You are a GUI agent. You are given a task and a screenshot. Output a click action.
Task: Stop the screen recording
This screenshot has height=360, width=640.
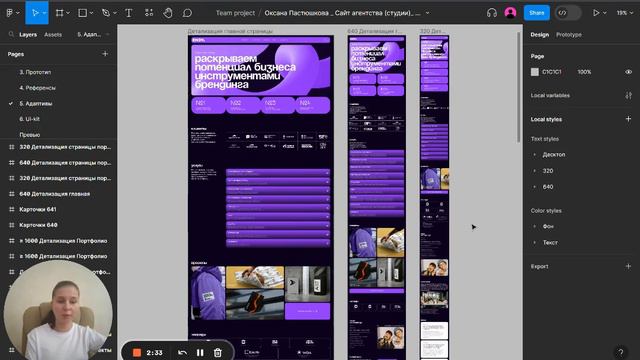coord(137,353)
